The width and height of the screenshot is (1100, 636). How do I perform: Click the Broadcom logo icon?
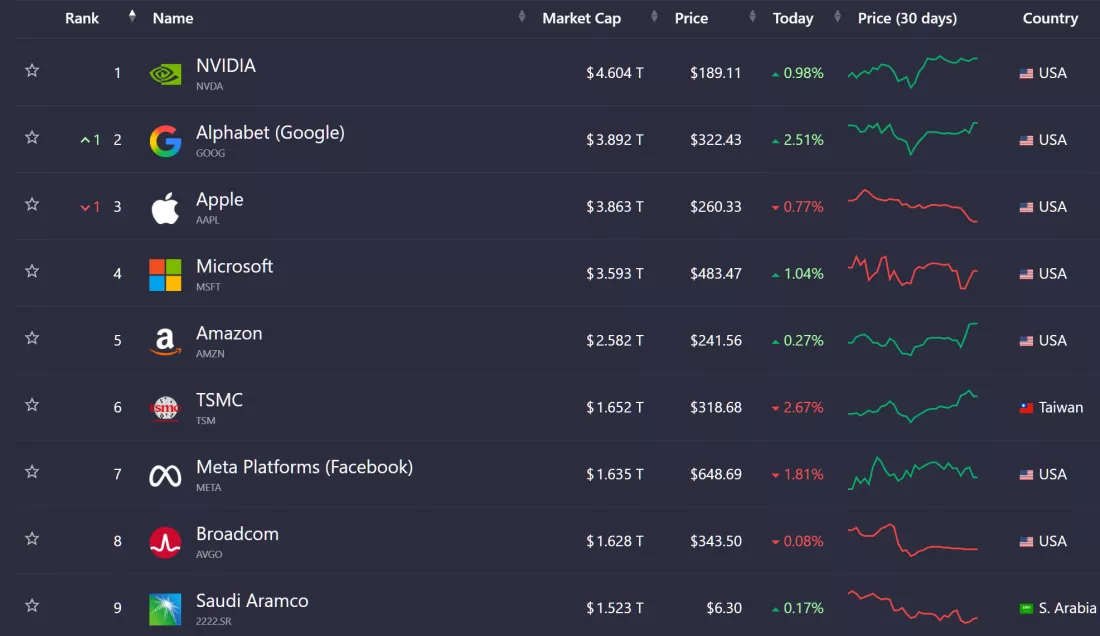click(165, 542)
